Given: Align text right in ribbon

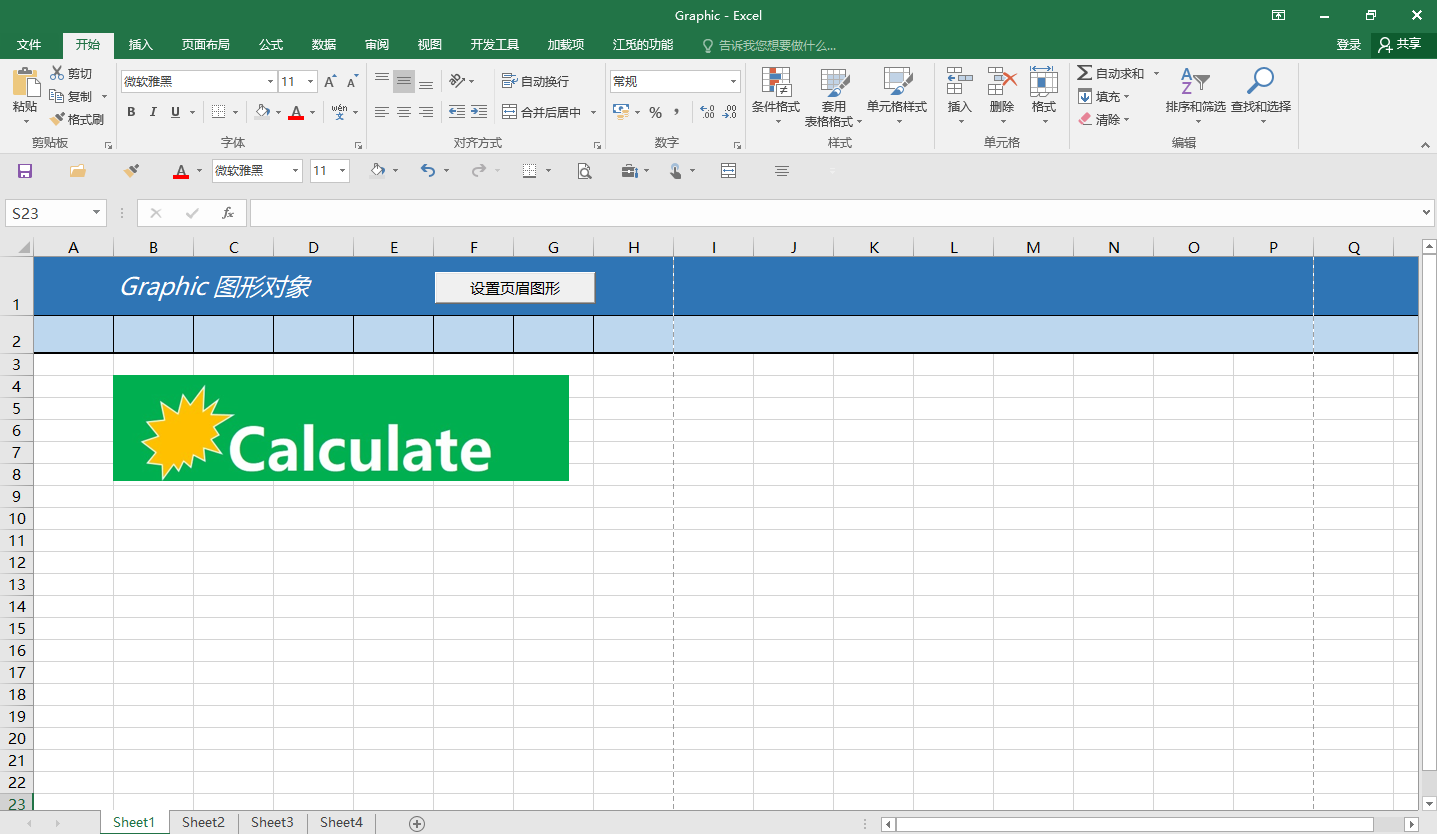Looking at the screenshot, I should [x=426, y=112].
